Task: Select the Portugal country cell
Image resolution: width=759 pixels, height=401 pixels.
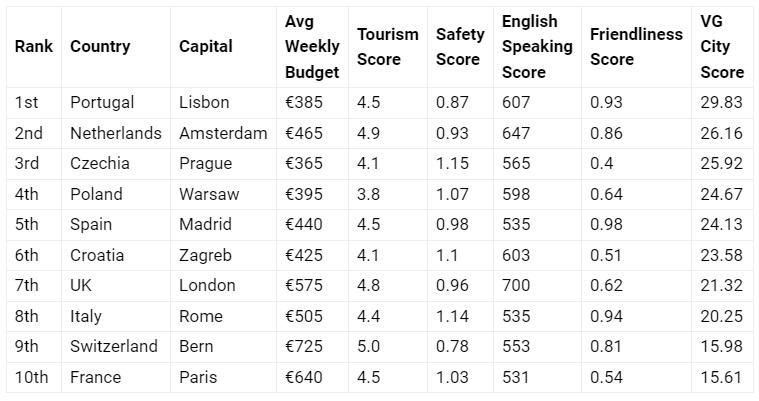Action: coord(102,103)
